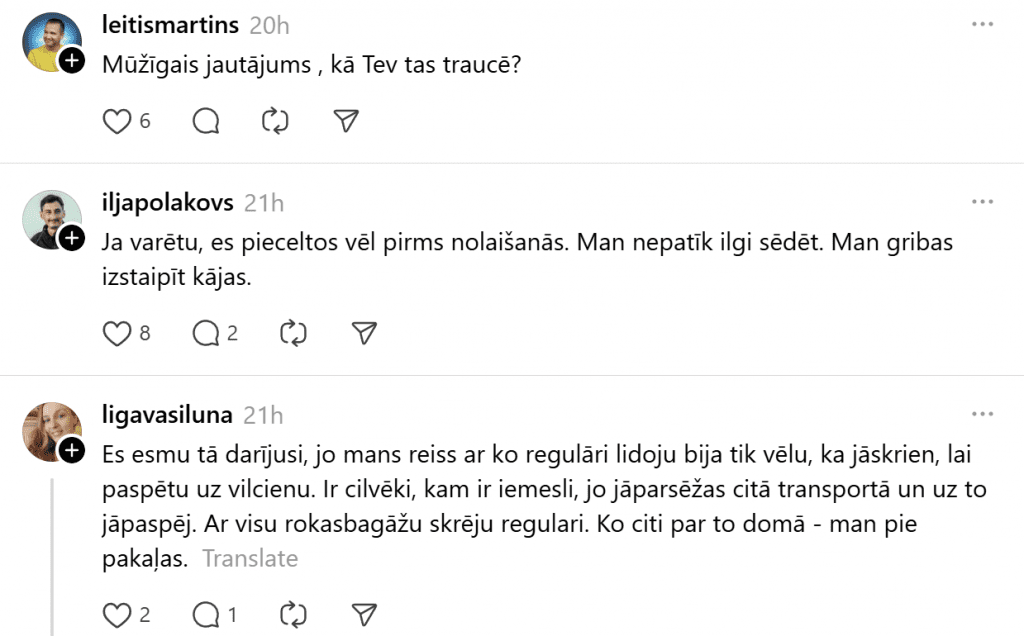Follow ligavasiluna using avatar plus badge
This screenshot has height=636, width=1024.
point(71,451)
